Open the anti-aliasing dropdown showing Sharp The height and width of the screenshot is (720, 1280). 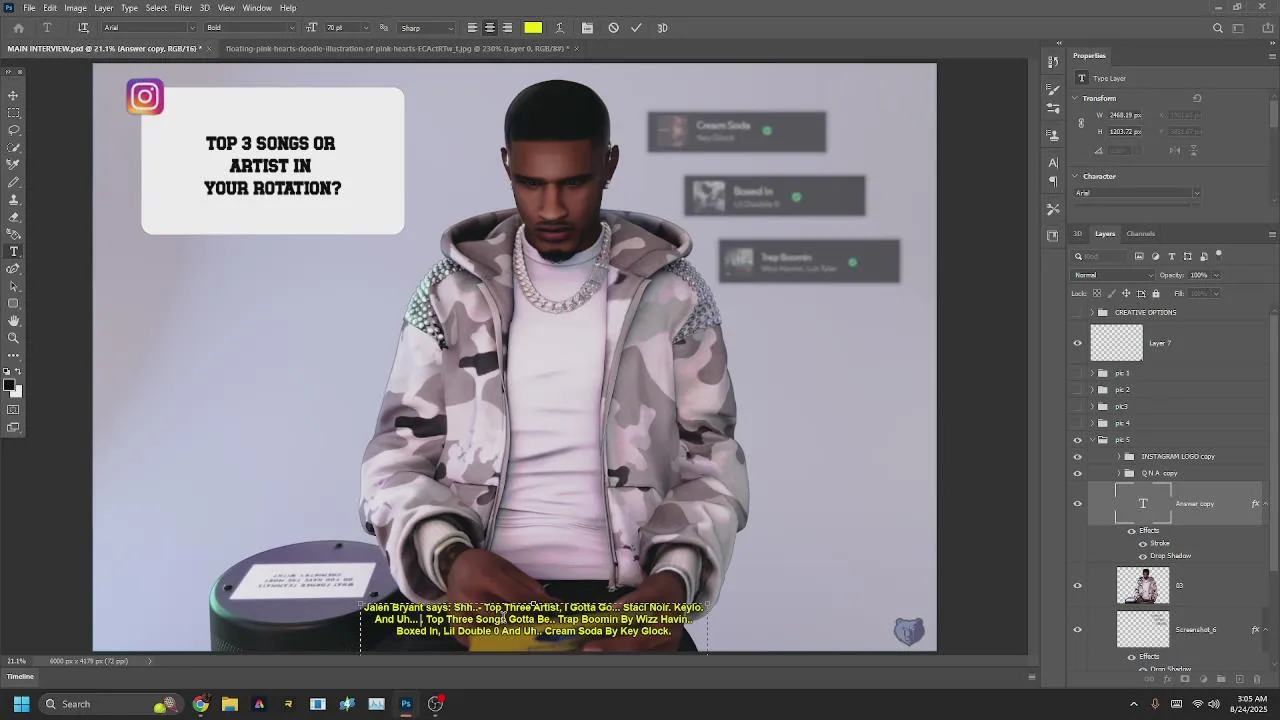pyautogui.click(x=427, y=28)
